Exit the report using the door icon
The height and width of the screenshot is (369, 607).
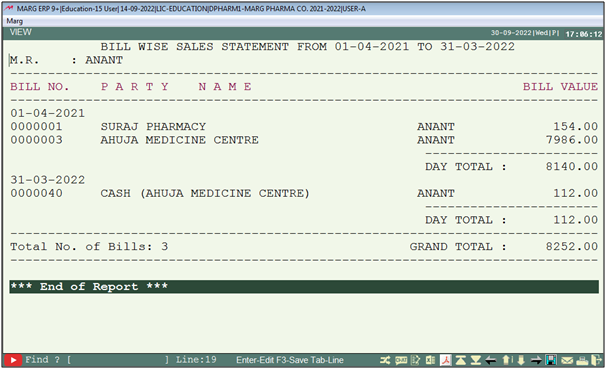pos(597,360)
